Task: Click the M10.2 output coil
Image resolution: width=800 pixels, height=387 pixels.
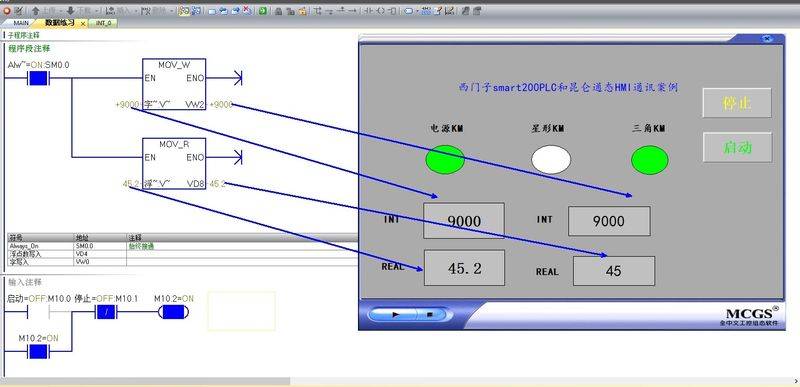Action: click(x=173, y=312)
